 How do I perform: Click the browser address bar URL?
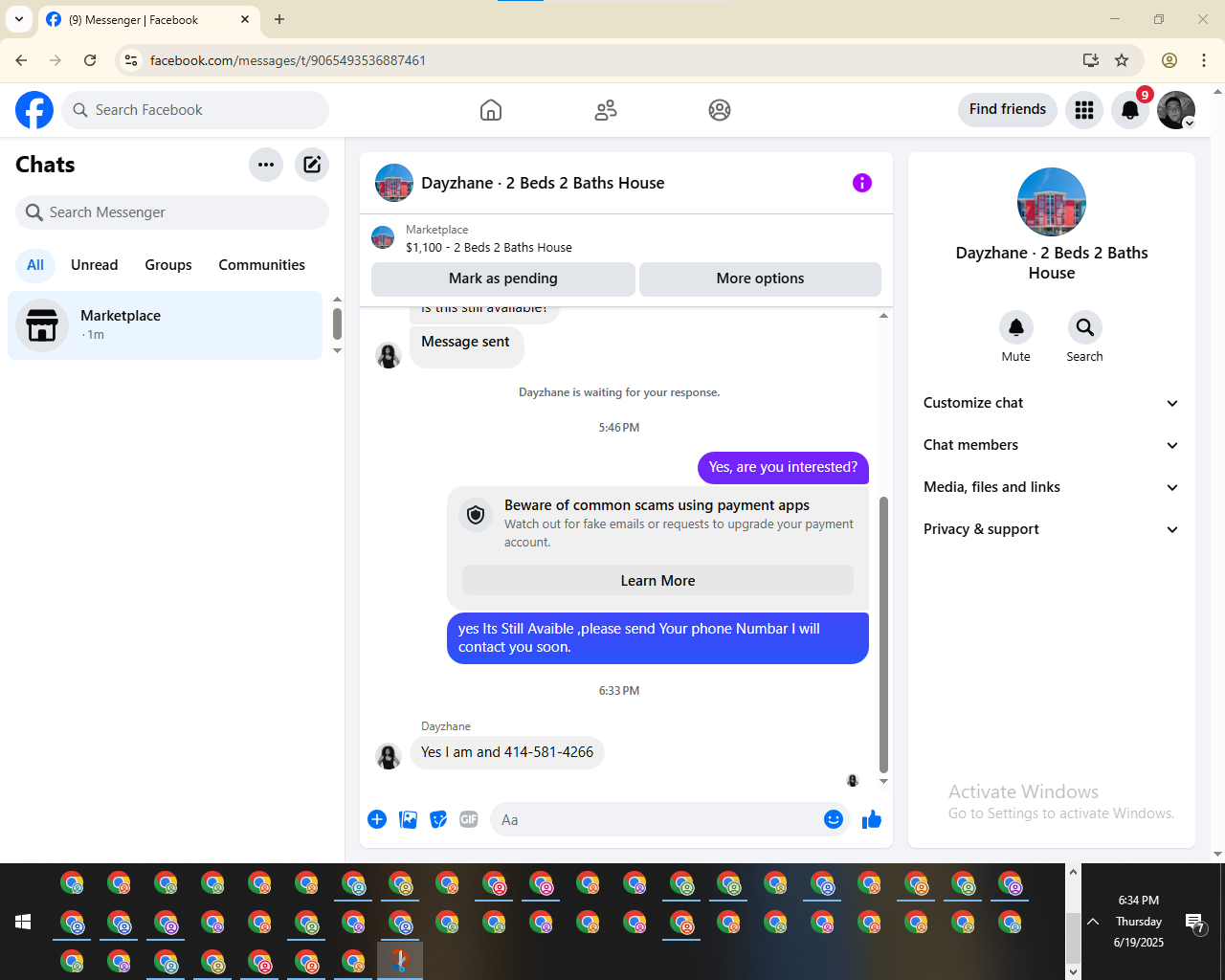[x=288, y=60]
